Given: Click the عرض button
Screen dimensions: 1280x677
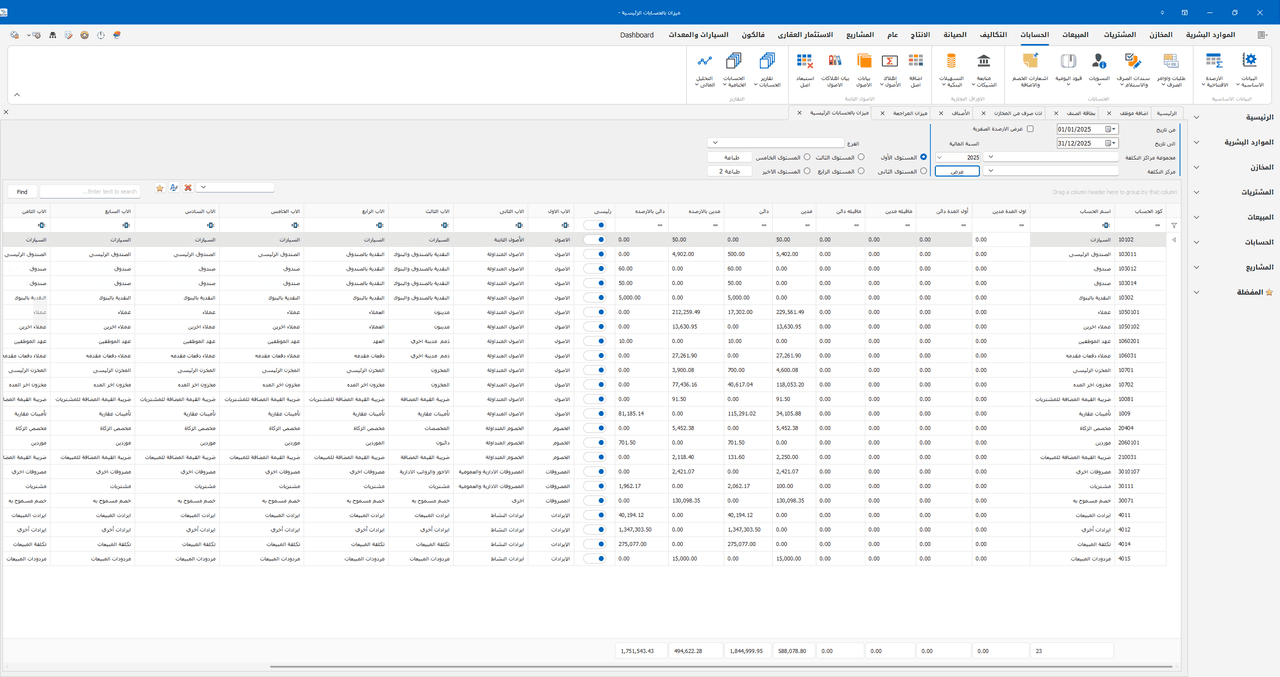Looking at the screenshot, I should click(957, 171).
